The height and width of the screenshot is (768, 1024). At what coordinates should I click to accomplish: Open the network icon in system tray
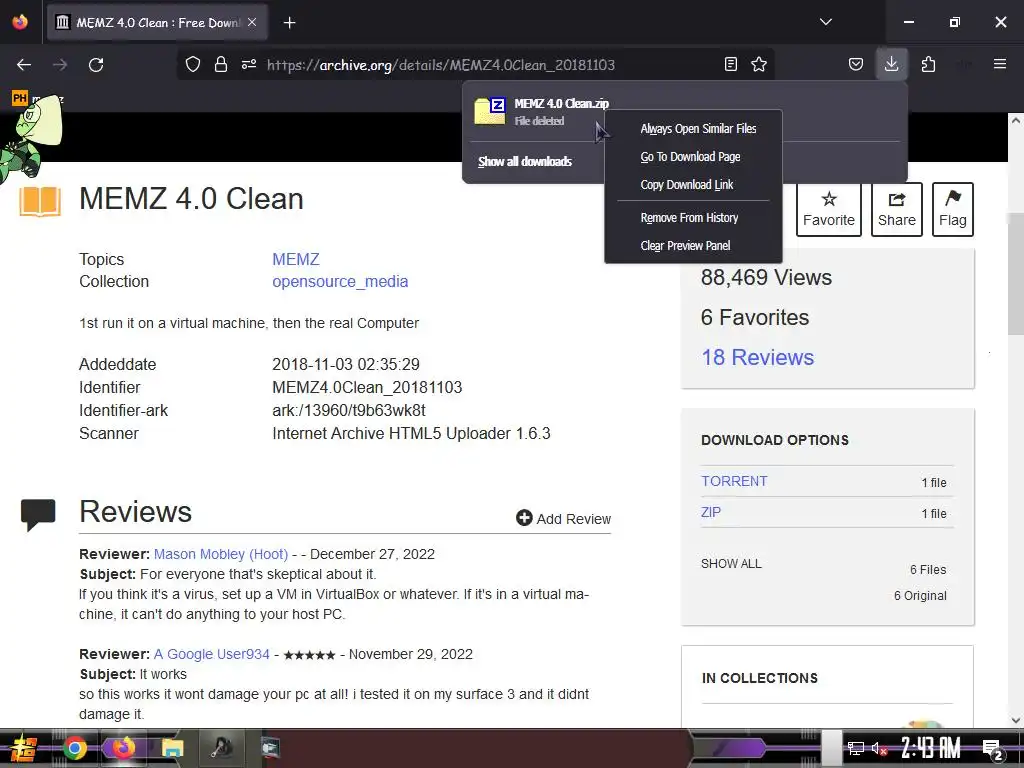point(855,748)
